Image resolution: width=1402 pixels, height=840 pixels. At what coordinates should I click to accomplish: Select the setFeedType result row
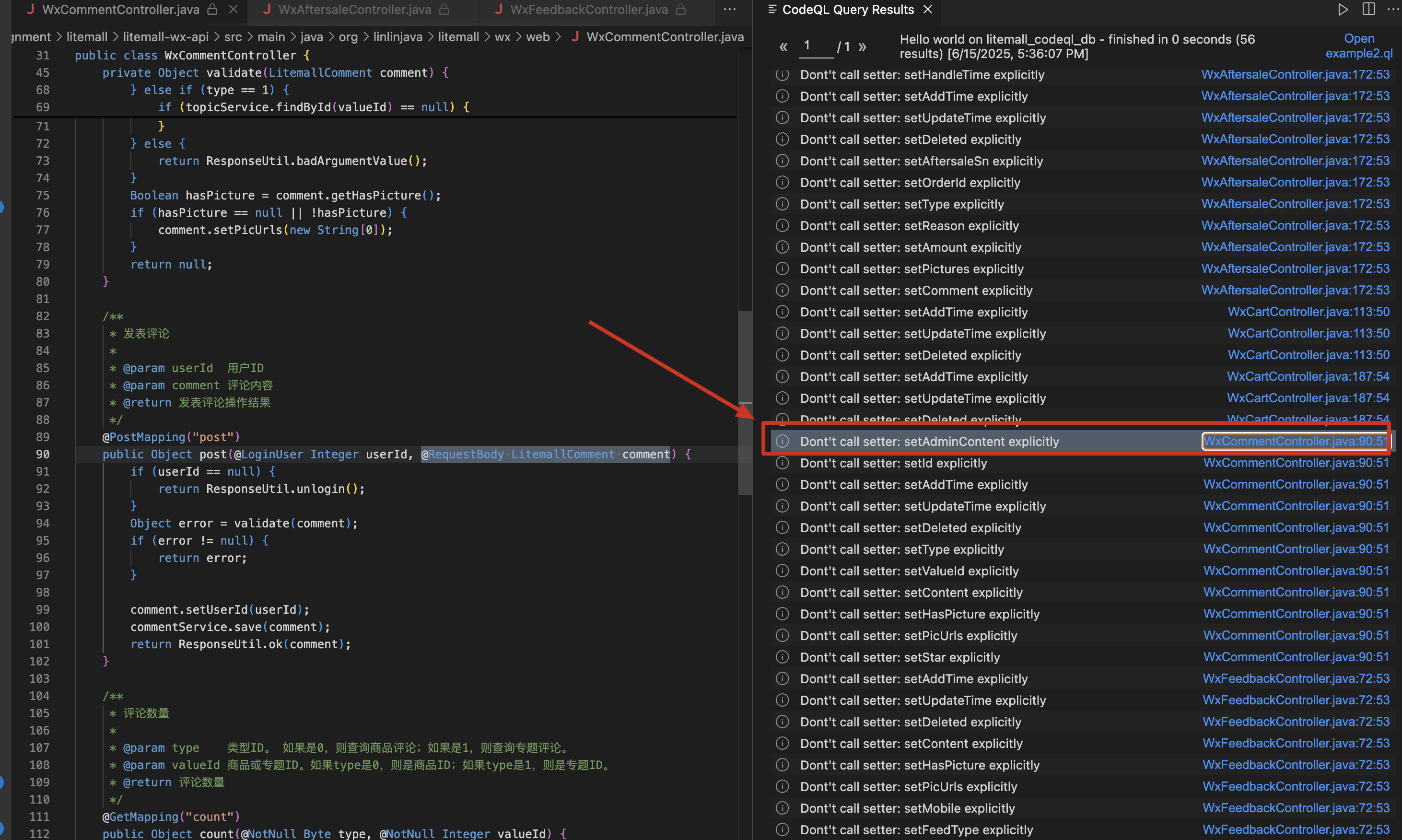[916, 830]
